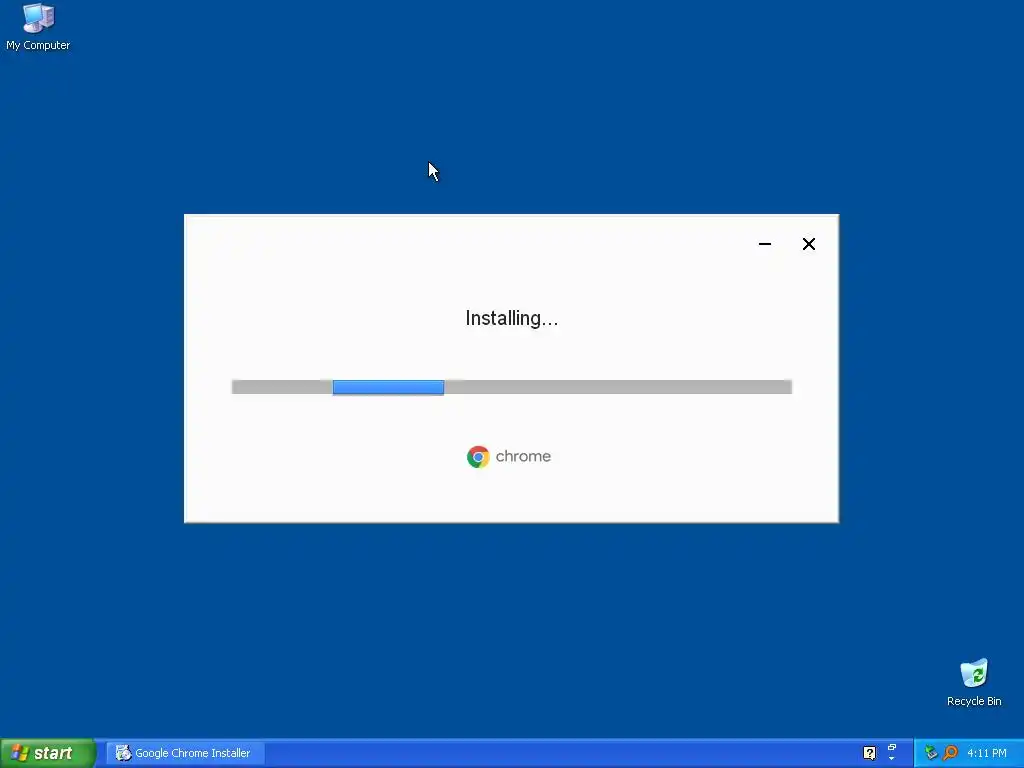Screen dimensions: 1024x768
Task: Click the language bar restore icon
Action: [x=892, y=748]
